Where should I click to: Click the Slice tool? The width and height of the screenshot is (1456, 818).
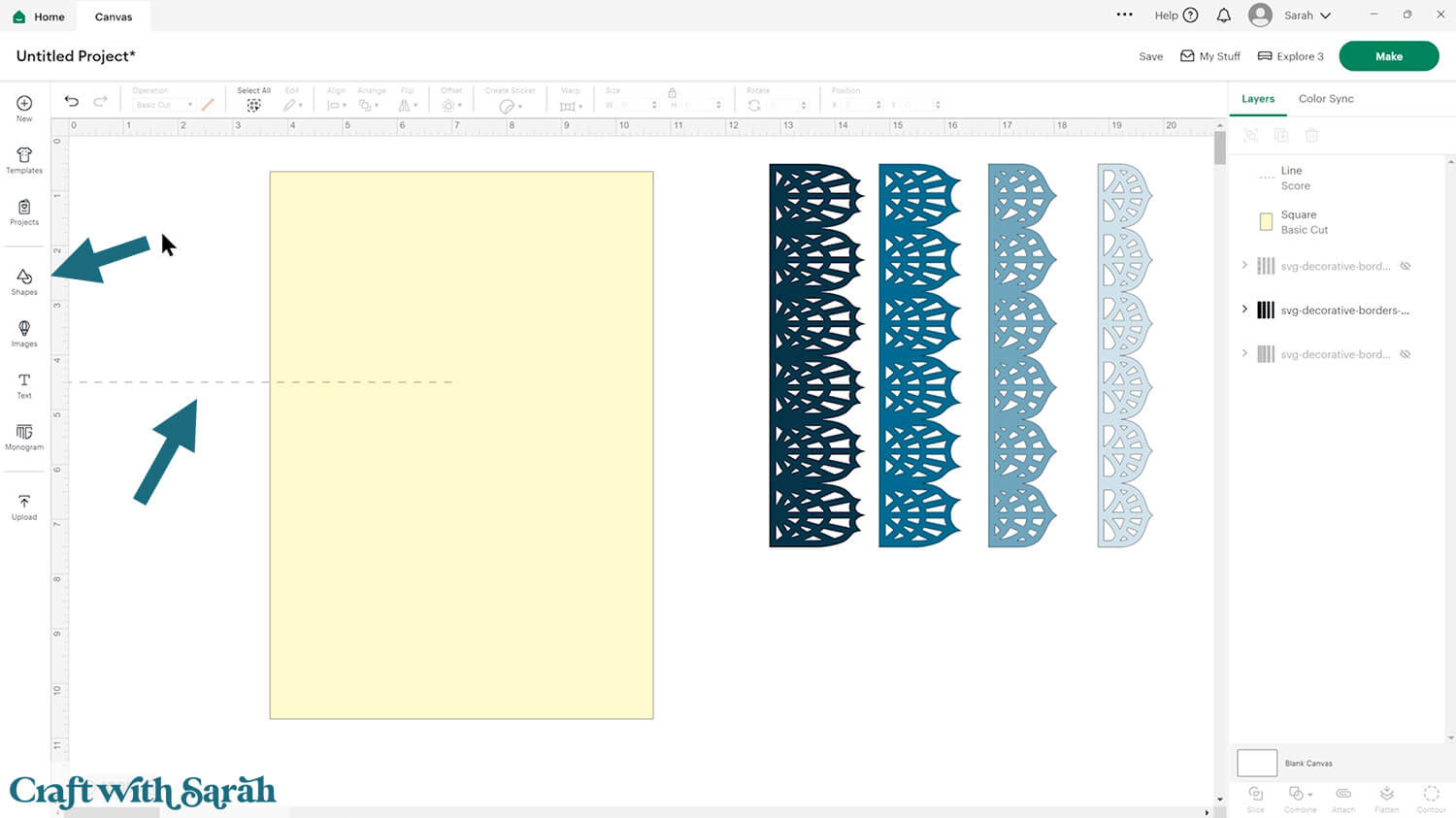(1256, 799)
